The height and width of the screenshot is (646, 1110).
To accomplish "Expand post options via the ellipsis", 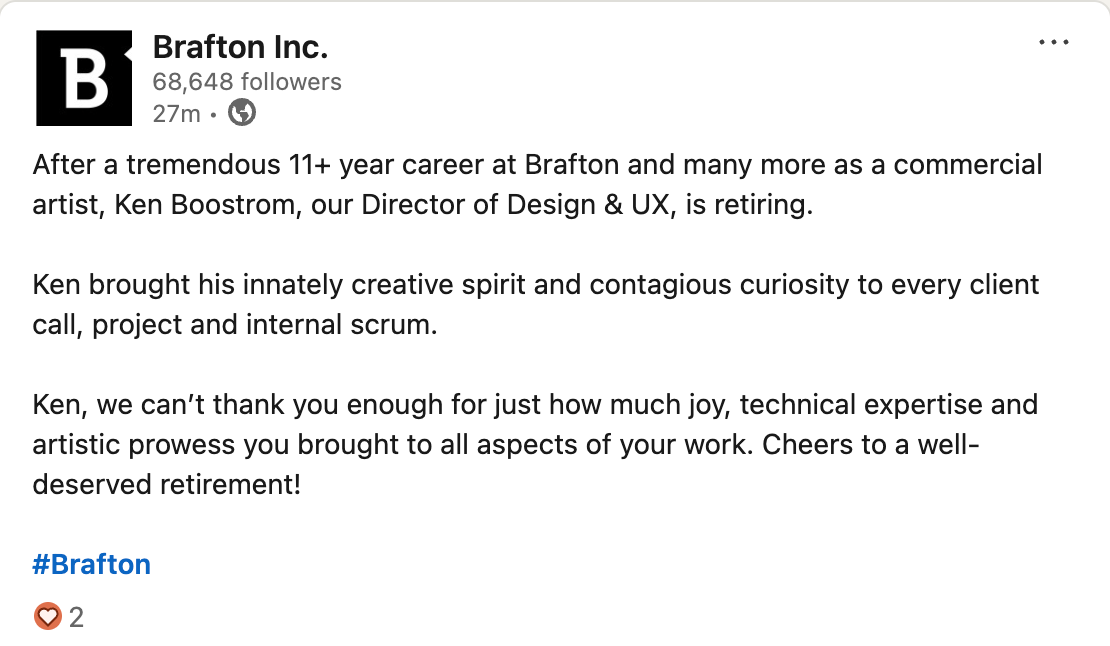I will point(1054,42).
